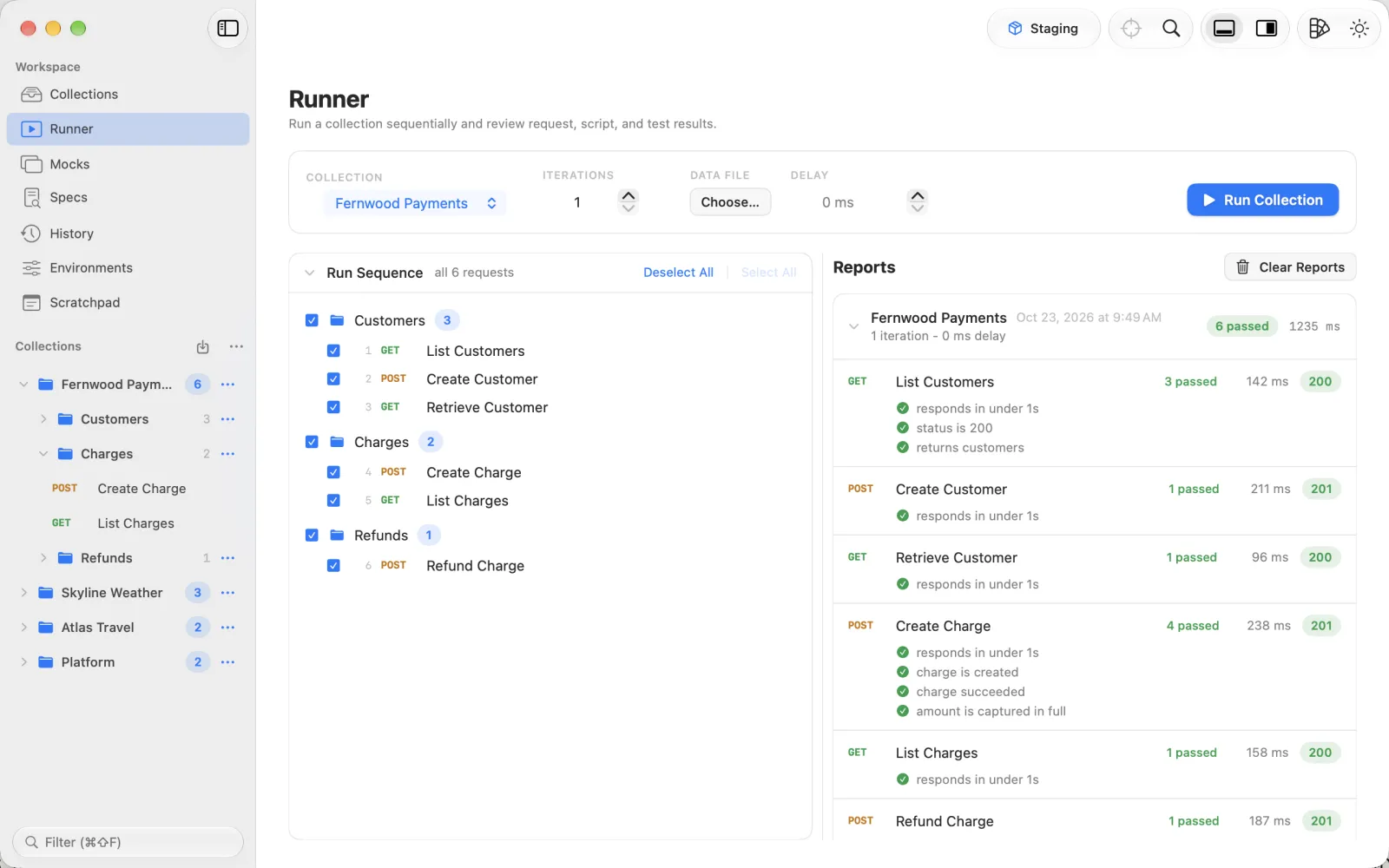
Task: Click Deselect All in Run Sequence
Action: [678, 273]
